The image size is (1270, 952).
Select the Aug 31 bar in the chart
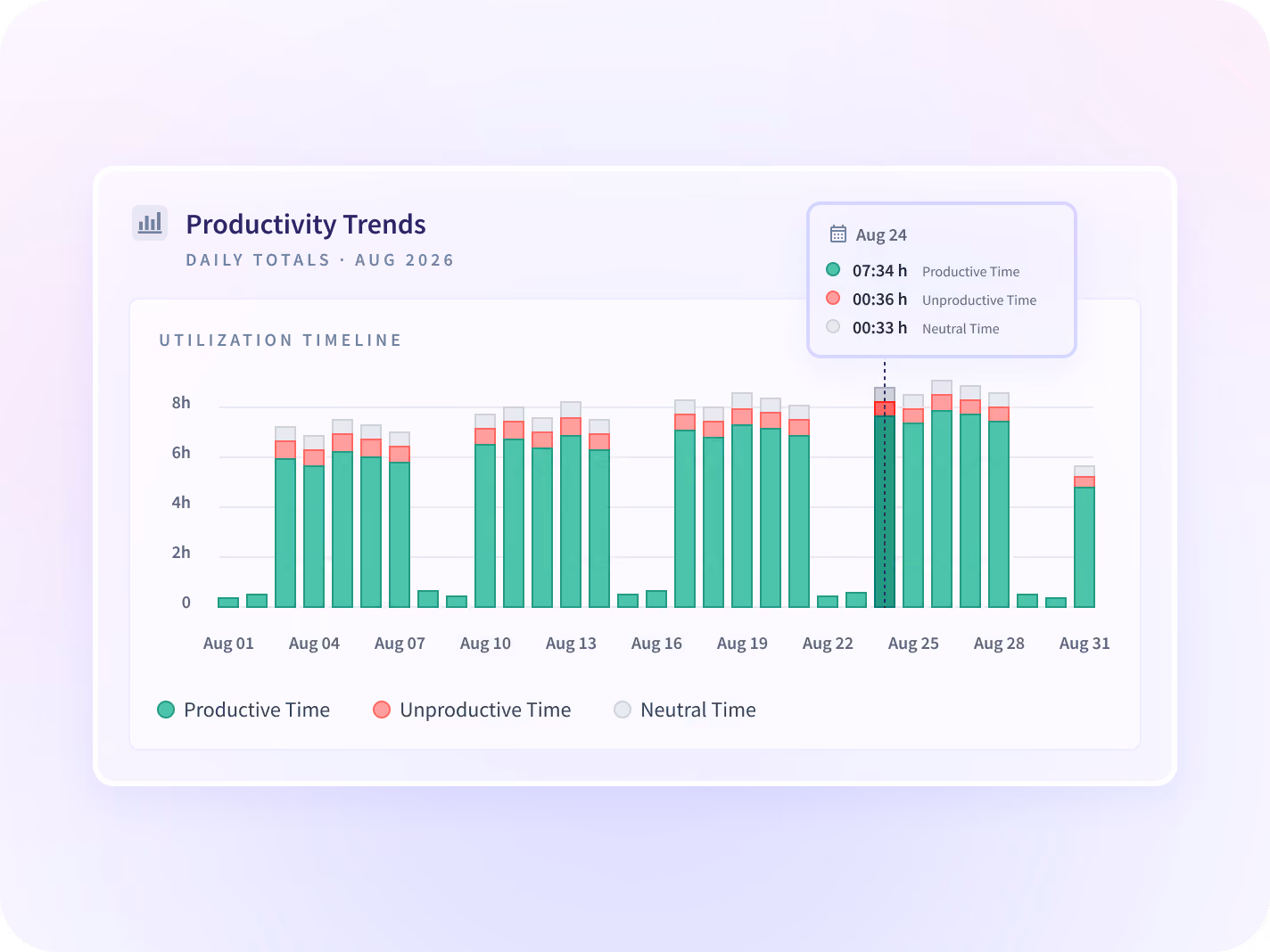tap(1084, 537)
